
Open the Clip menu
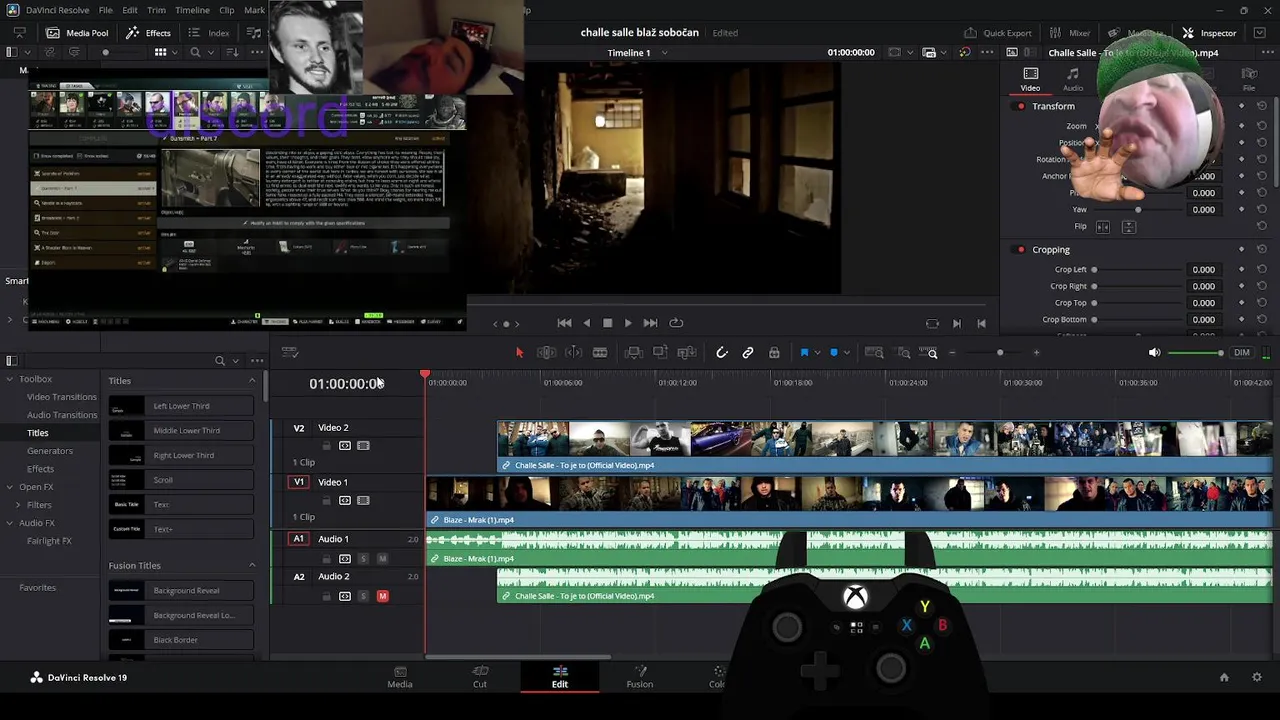point(227,10)
